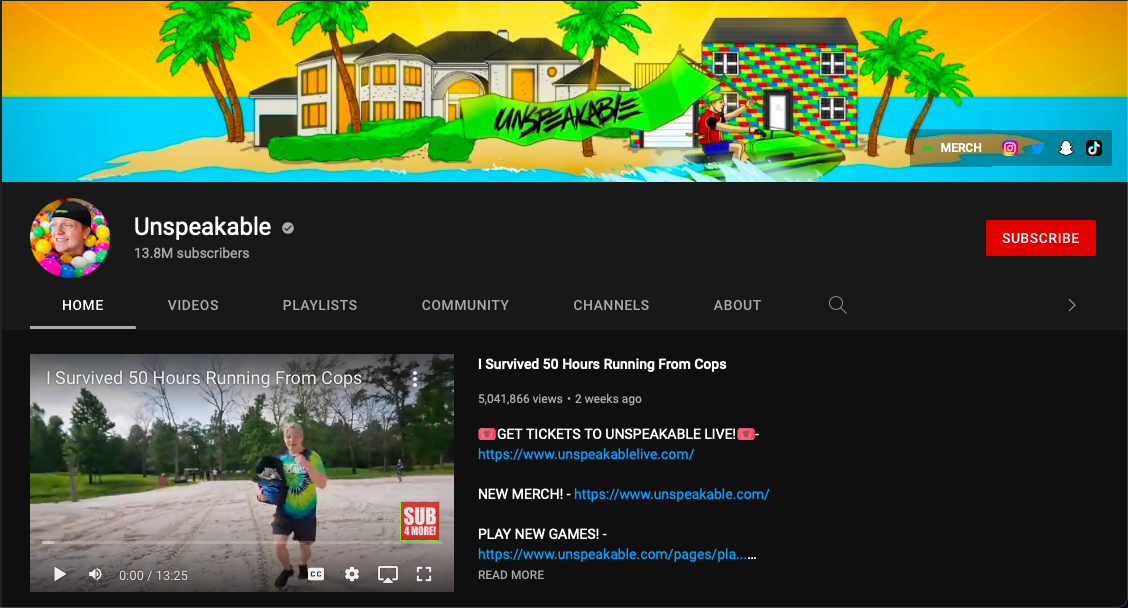Open the unspeakablelive.com link

586,454
